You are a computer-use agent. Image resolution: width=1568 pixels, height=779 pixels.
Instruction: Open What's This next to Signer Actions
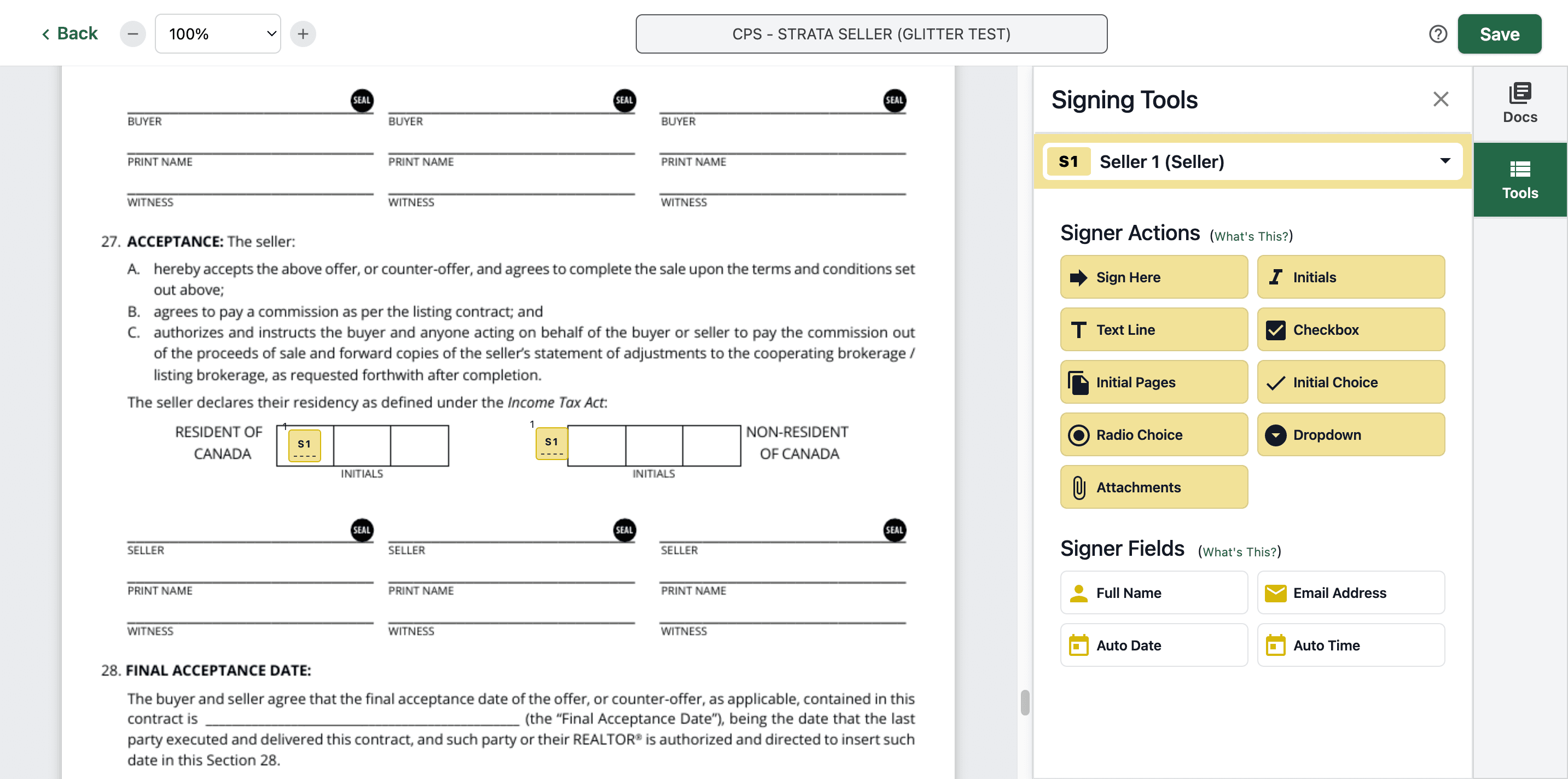(1251, 236)
